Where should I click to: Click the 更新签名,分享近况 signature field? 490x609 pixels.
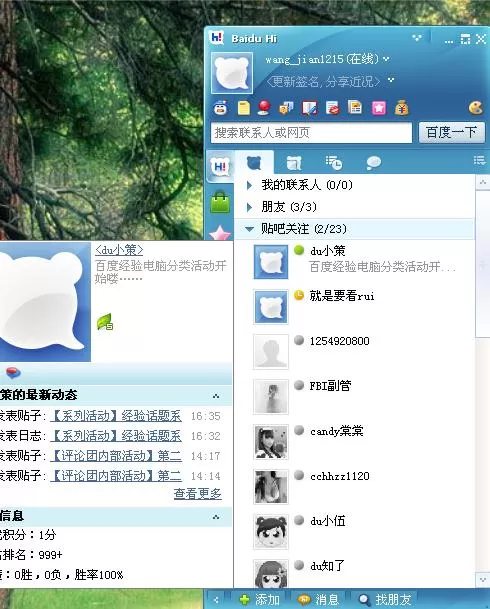323,81
